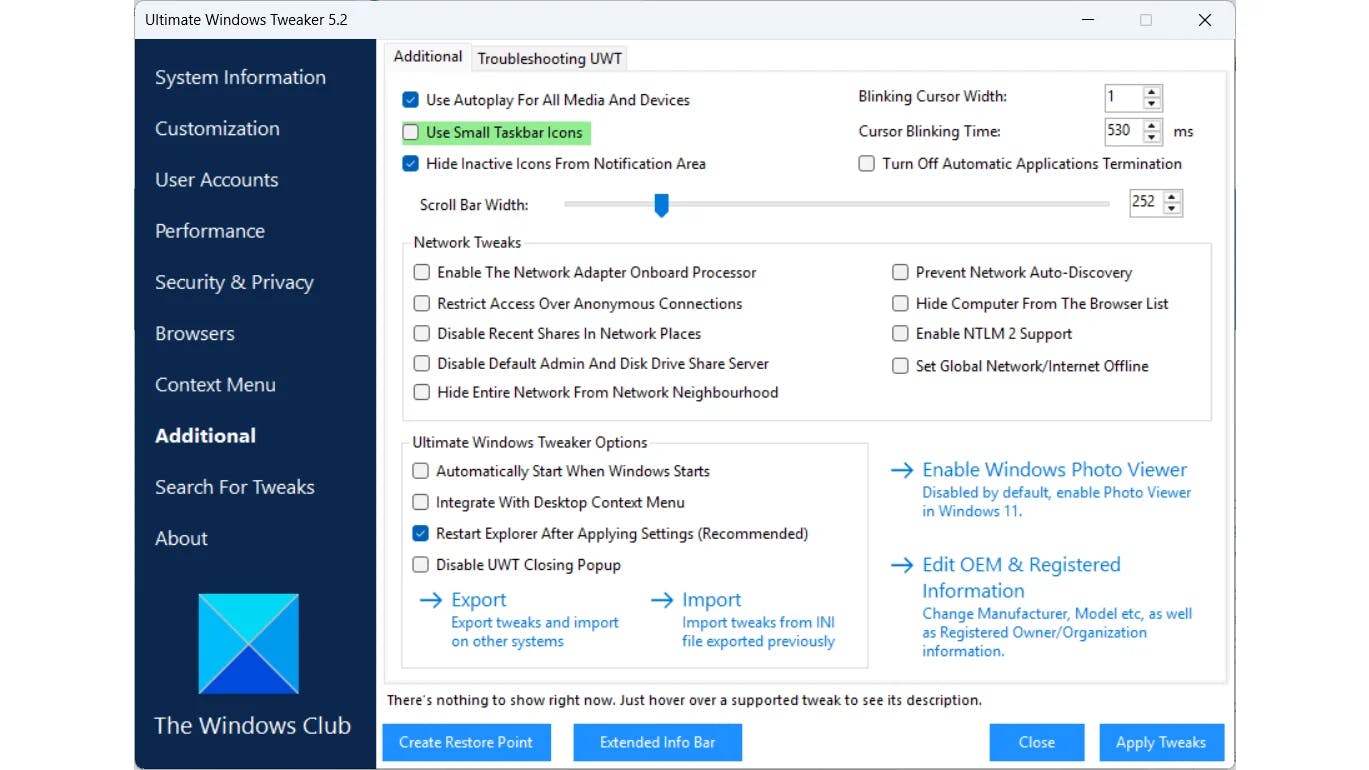
Task: Toggle Use Autoplay For All Media And Devices
Action: [x=410, y=100]
